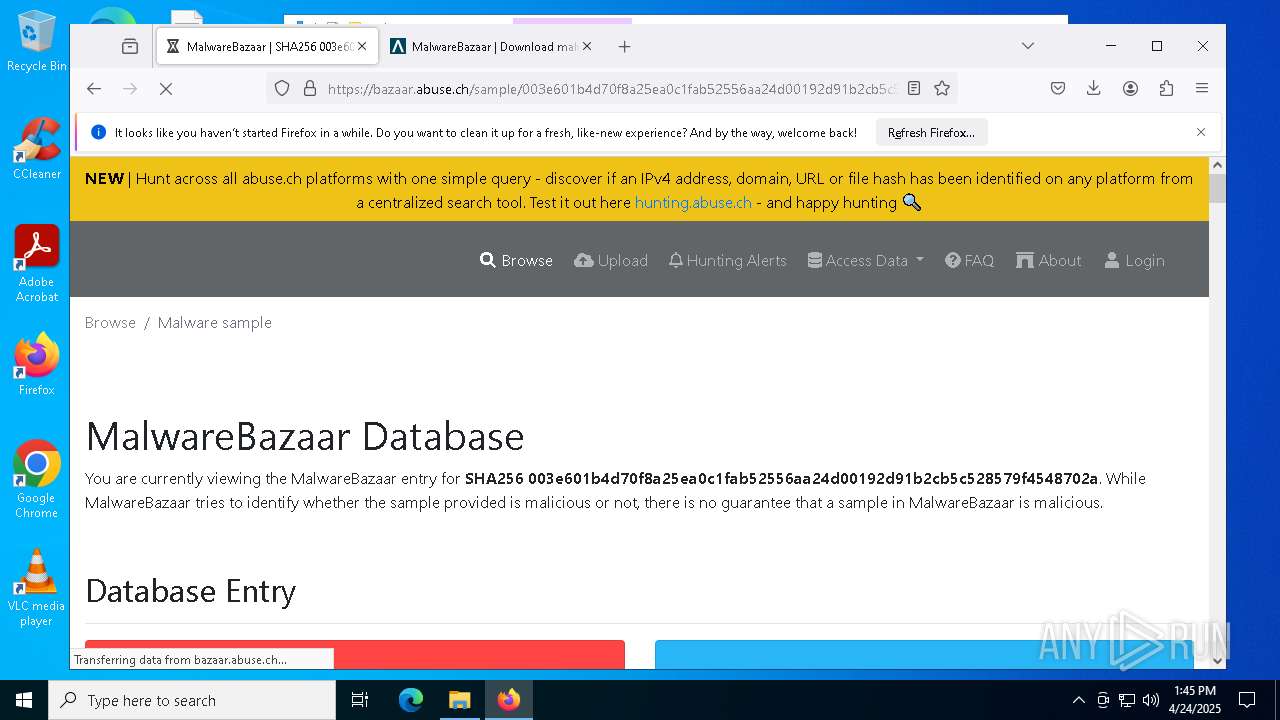Follow the hunting.abuse.ch link

pyautogui.click(x=693, y=202)
